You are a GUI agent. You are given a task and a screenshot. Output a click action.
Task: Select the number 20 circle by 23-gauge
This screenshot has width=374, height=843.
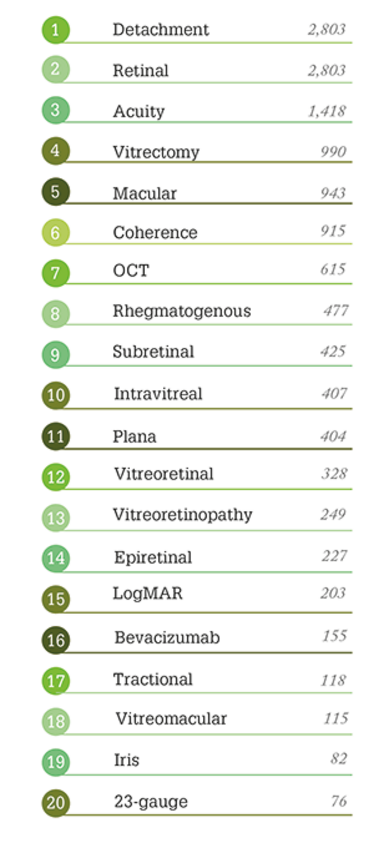pyautogui.click(x=56, y=803)
